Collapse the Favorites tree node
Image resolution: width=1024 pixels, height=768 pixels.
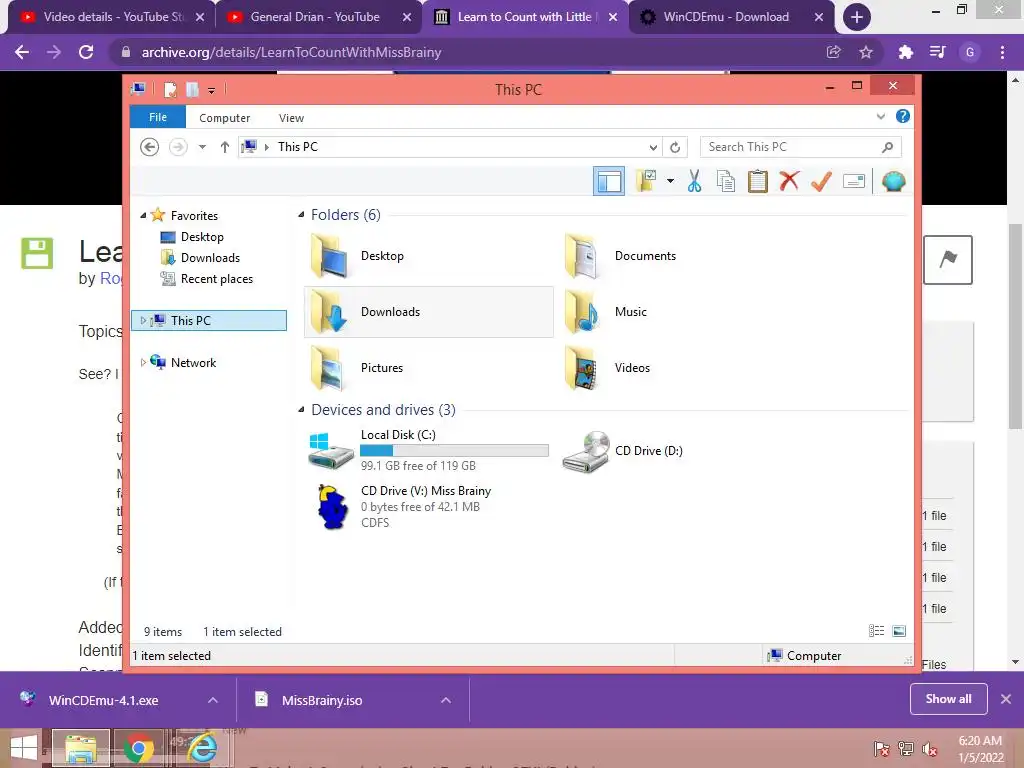[x=143, y=216]
